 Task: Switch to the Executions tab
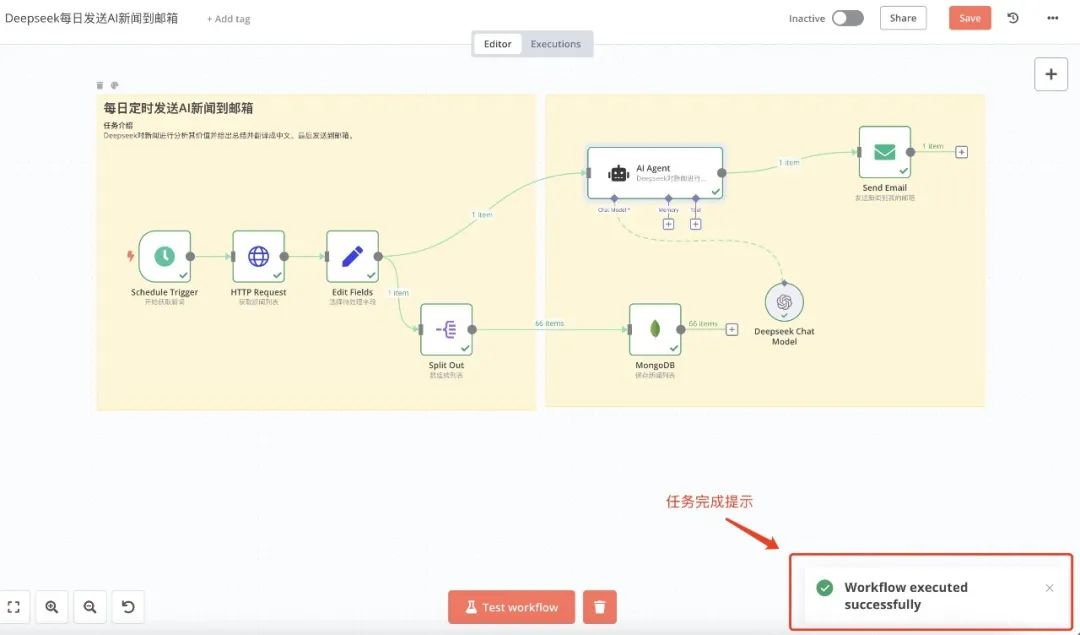556,43
